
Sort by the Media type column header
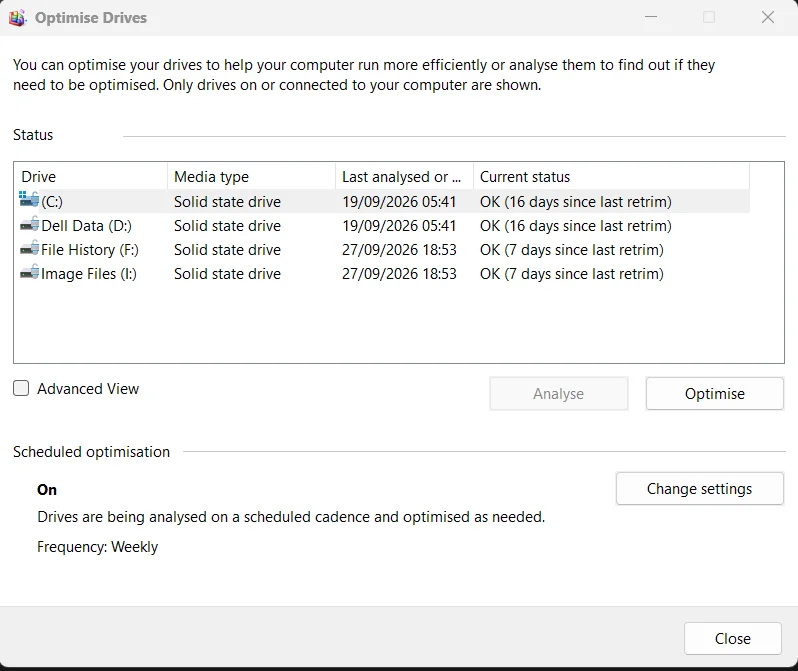251,177
